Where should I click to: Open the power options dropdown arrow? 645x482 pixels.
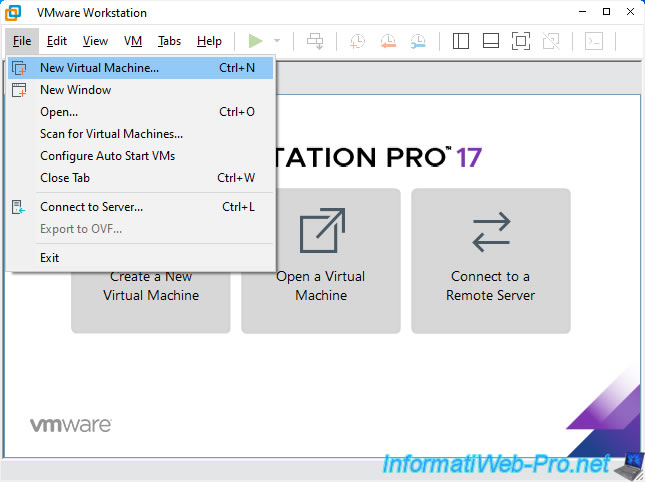tap(277, 41)
